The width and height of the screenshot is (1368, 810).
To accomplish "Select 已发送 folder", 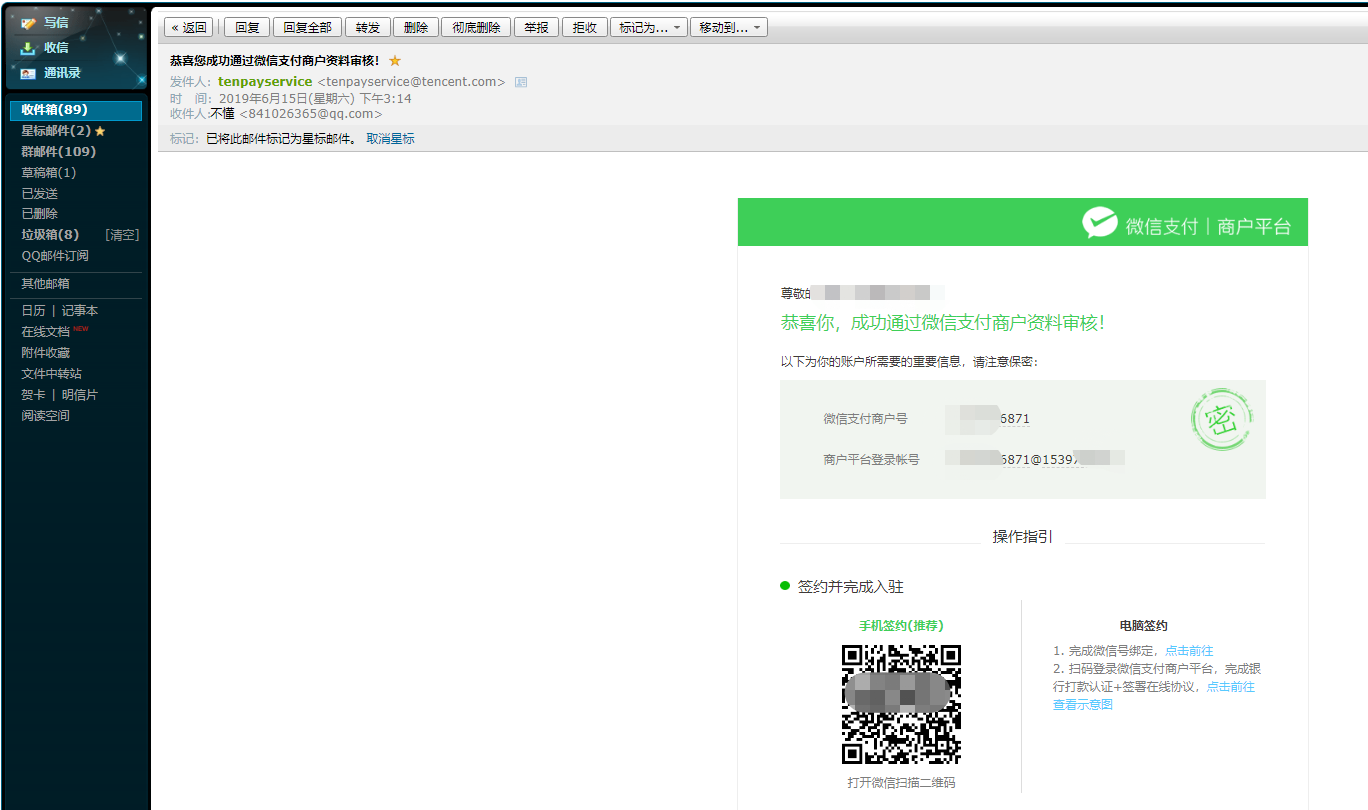I will point(40,194).
